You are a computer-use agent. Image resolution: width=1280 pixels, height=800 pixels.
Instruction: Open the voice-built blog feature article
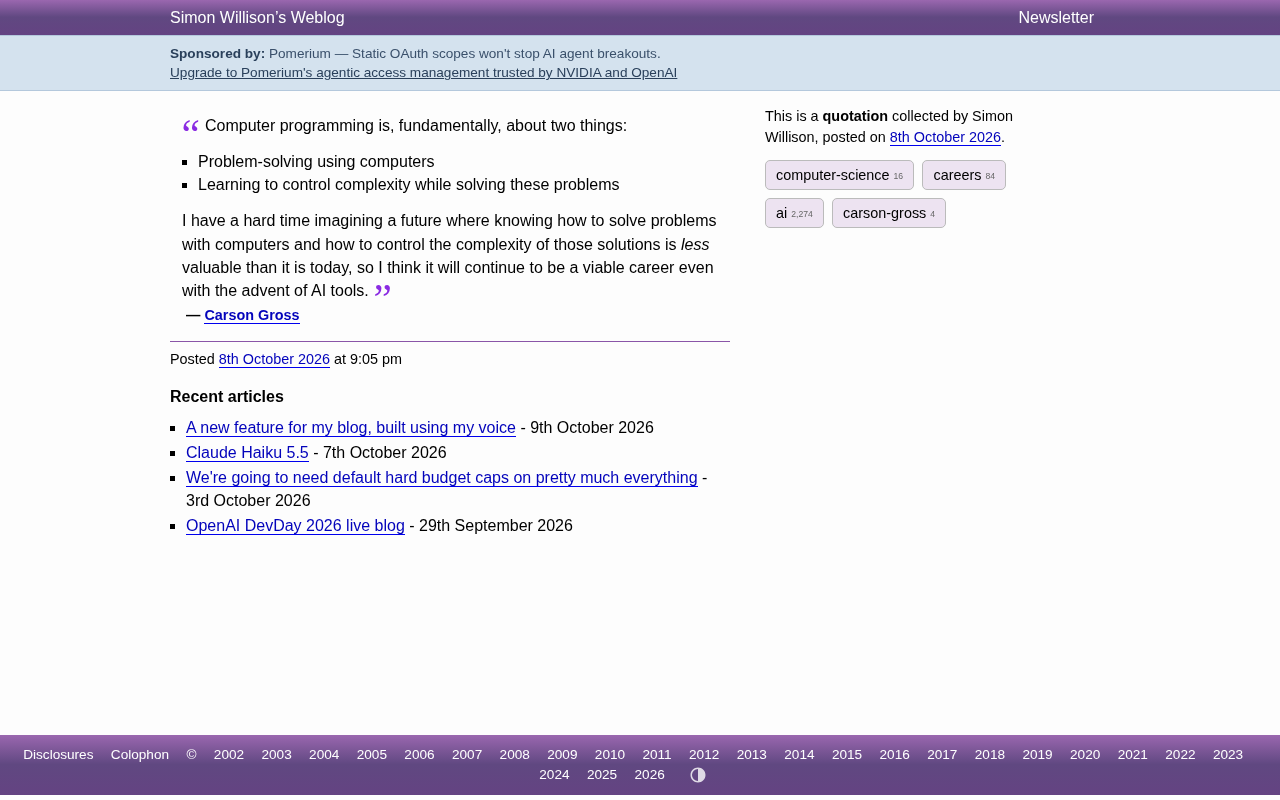pos(351,428)
